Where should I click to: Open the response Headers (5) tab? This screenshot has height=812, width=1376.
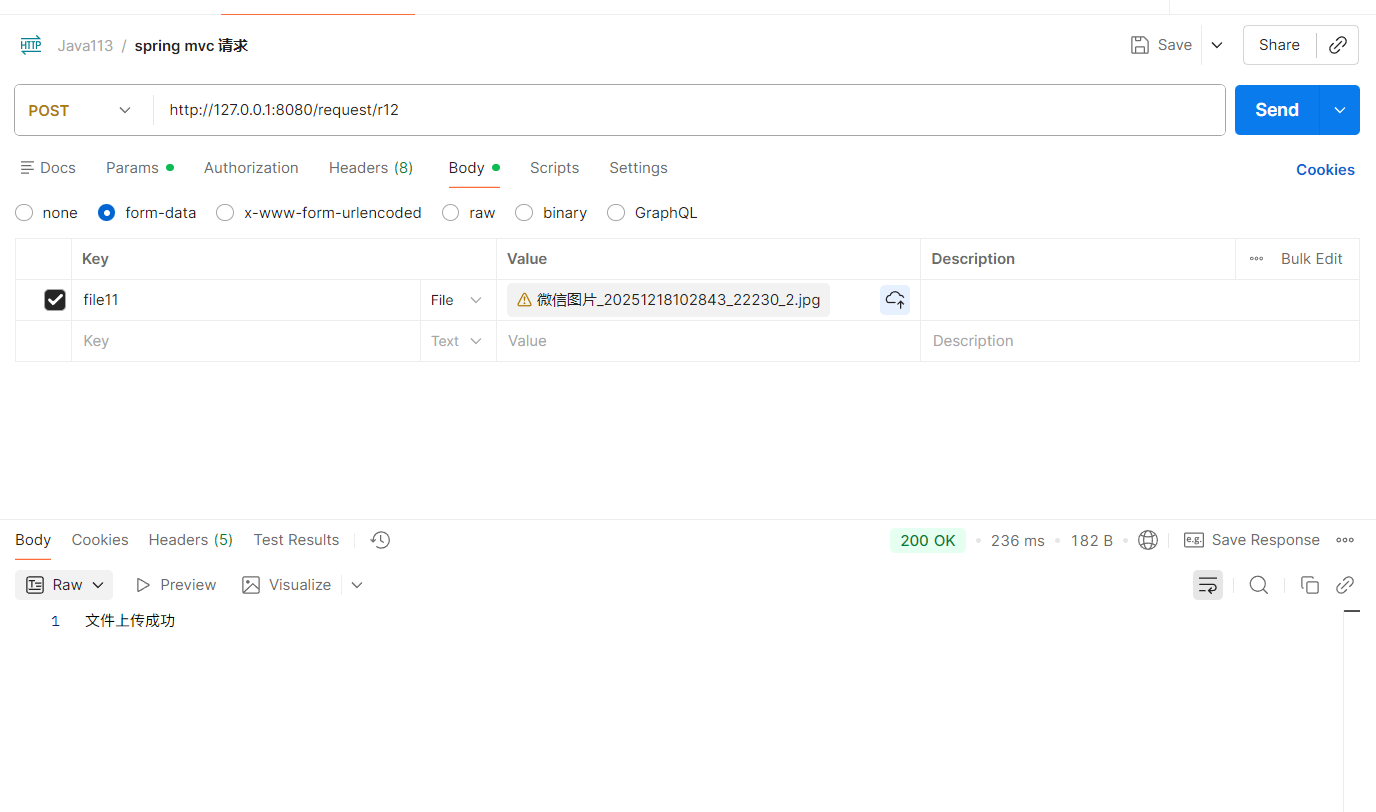pyautogui.click(x=191, y=540)
